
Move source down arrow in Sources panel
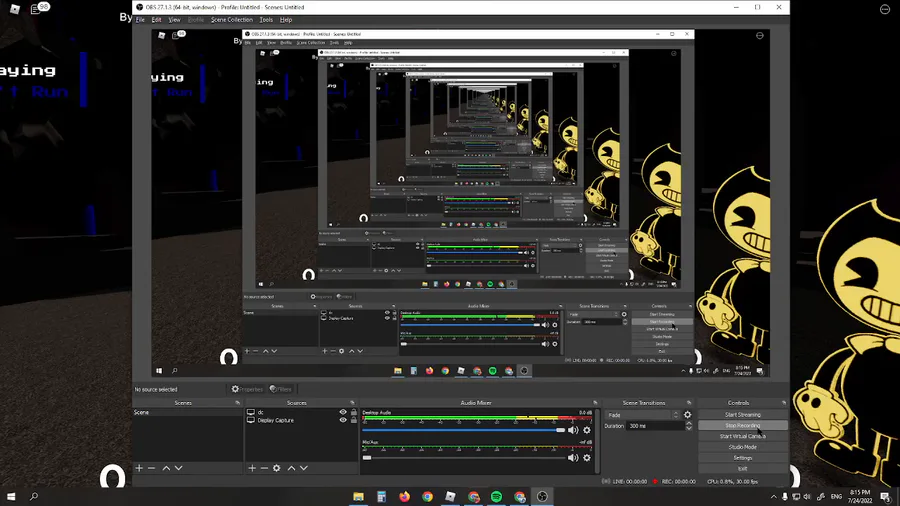304,468
